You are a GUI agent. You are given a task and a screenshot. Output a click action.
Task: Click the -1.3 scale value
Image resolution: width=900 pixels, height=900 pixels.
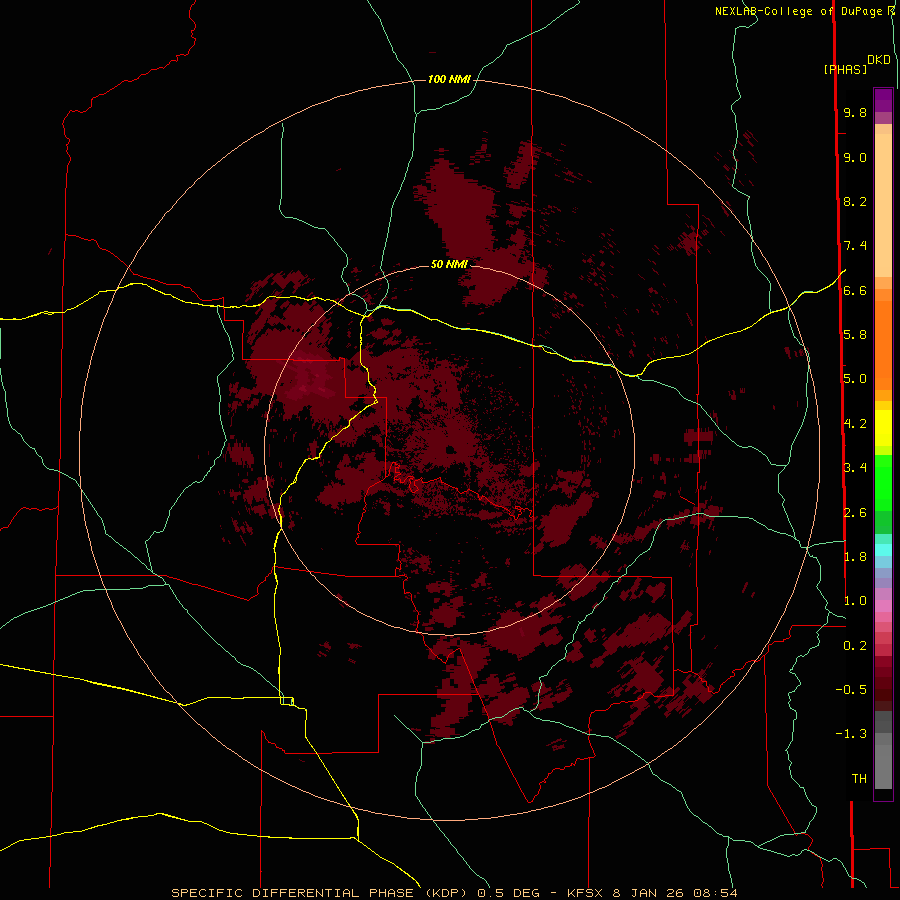851,734
